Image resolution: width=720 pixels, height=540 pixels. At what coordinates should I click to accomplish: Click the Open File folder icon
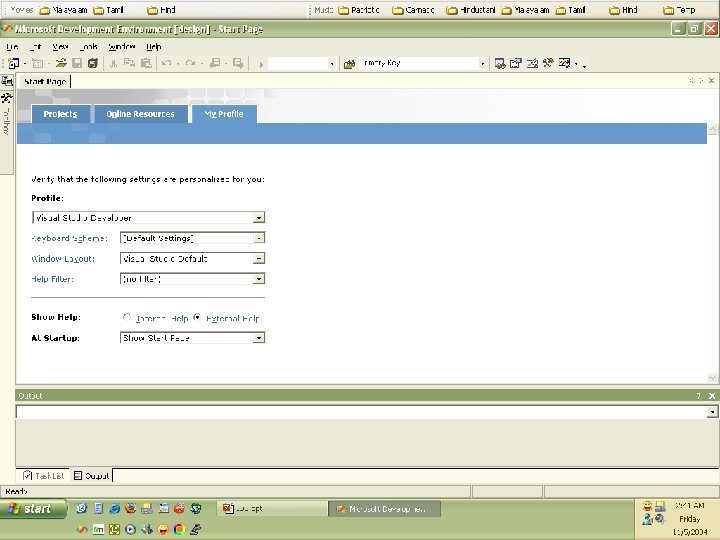pyautogui.click(x=61, y=63)
